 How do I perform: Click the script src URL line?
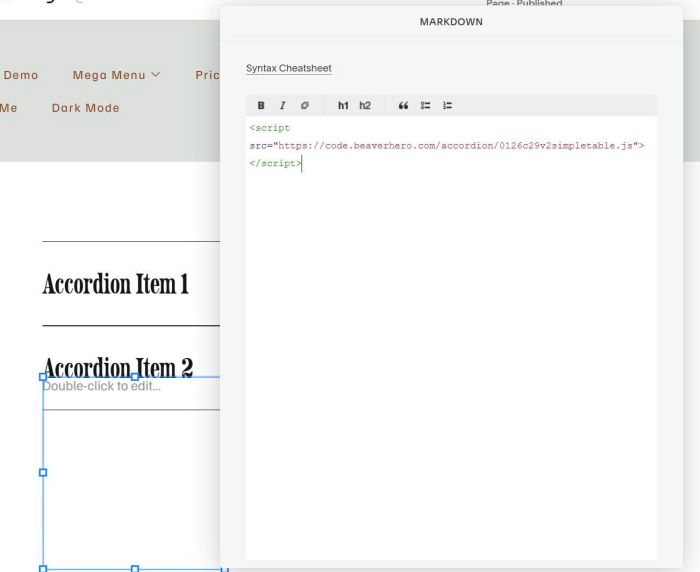[447, 146]
